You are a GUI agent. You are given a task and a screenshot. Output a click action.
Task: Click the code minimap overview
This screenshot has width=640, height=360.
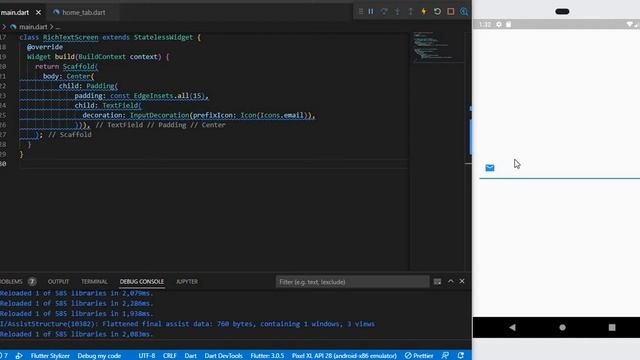pos(438,47)
